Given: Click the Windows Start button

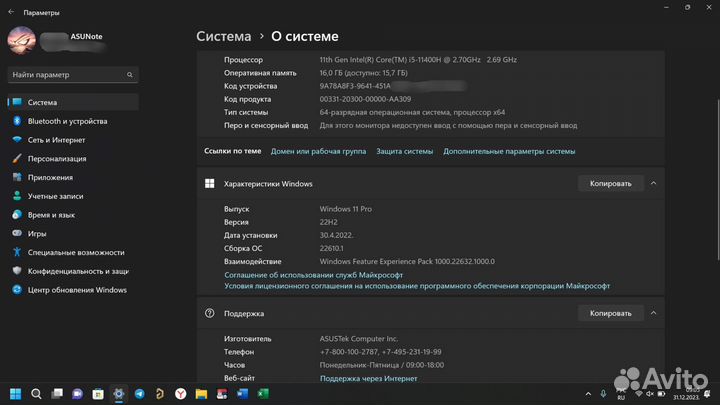Looking at the screenshot, I should (x=15, y=394).
